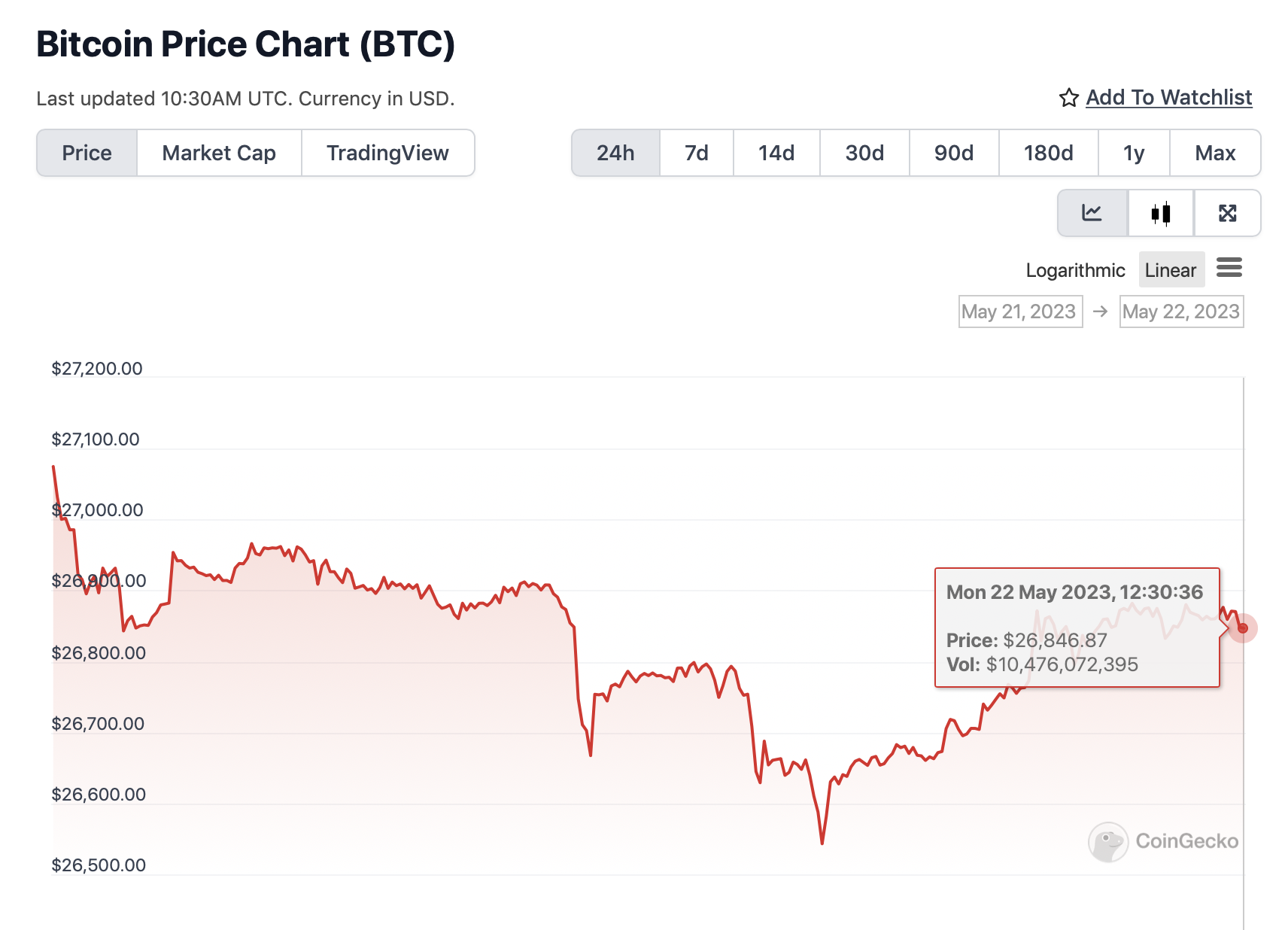The width and height of the screenshot is (1288, 930).
Task: Select the 24h time range
Action: click(615, 153)
